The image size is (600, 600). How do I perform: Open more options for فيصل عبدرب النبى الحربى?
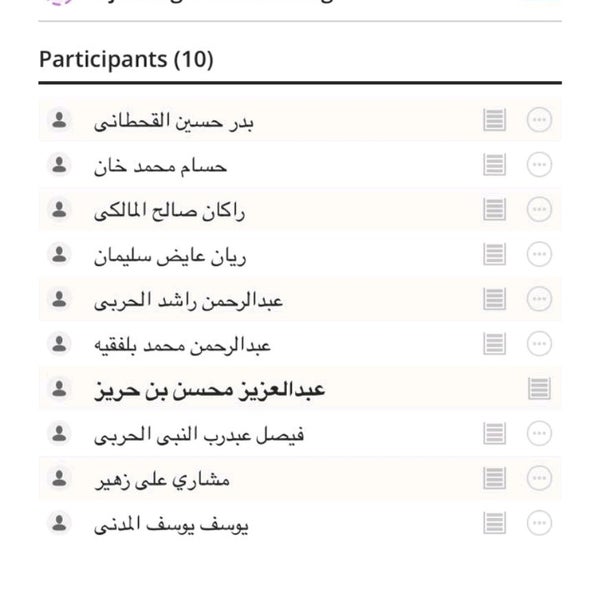point(539,433)
